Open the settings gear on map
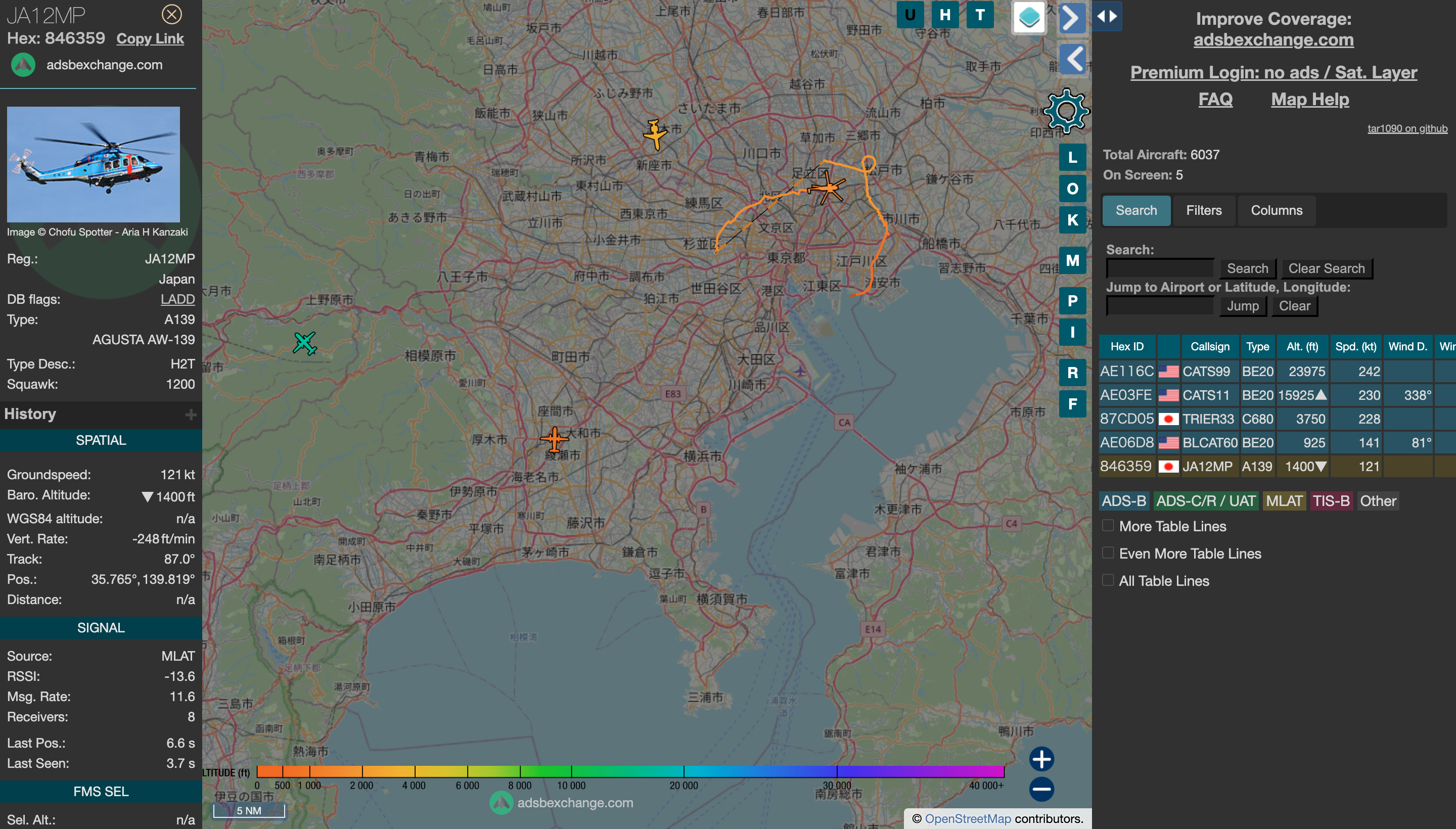Viewport: 1456px width, 829px height. coord(1067,111)
